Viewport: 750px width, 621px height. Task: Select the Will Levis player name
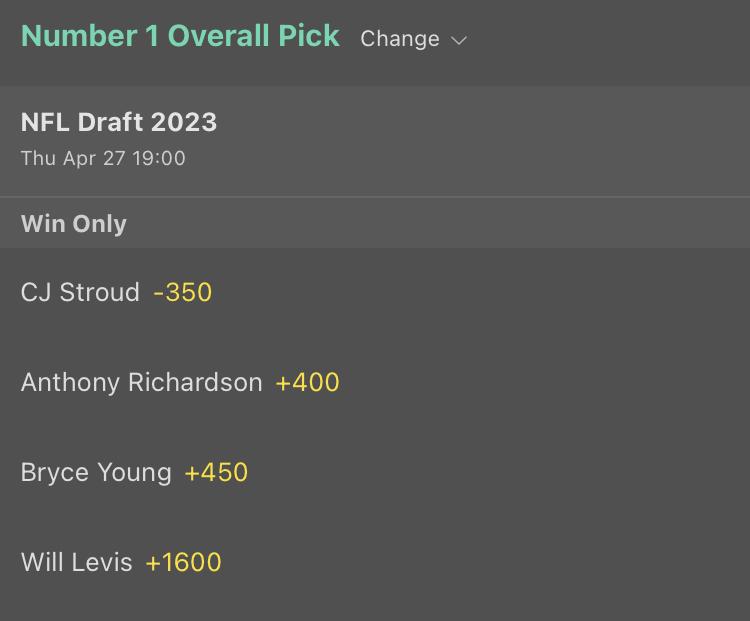76,562
